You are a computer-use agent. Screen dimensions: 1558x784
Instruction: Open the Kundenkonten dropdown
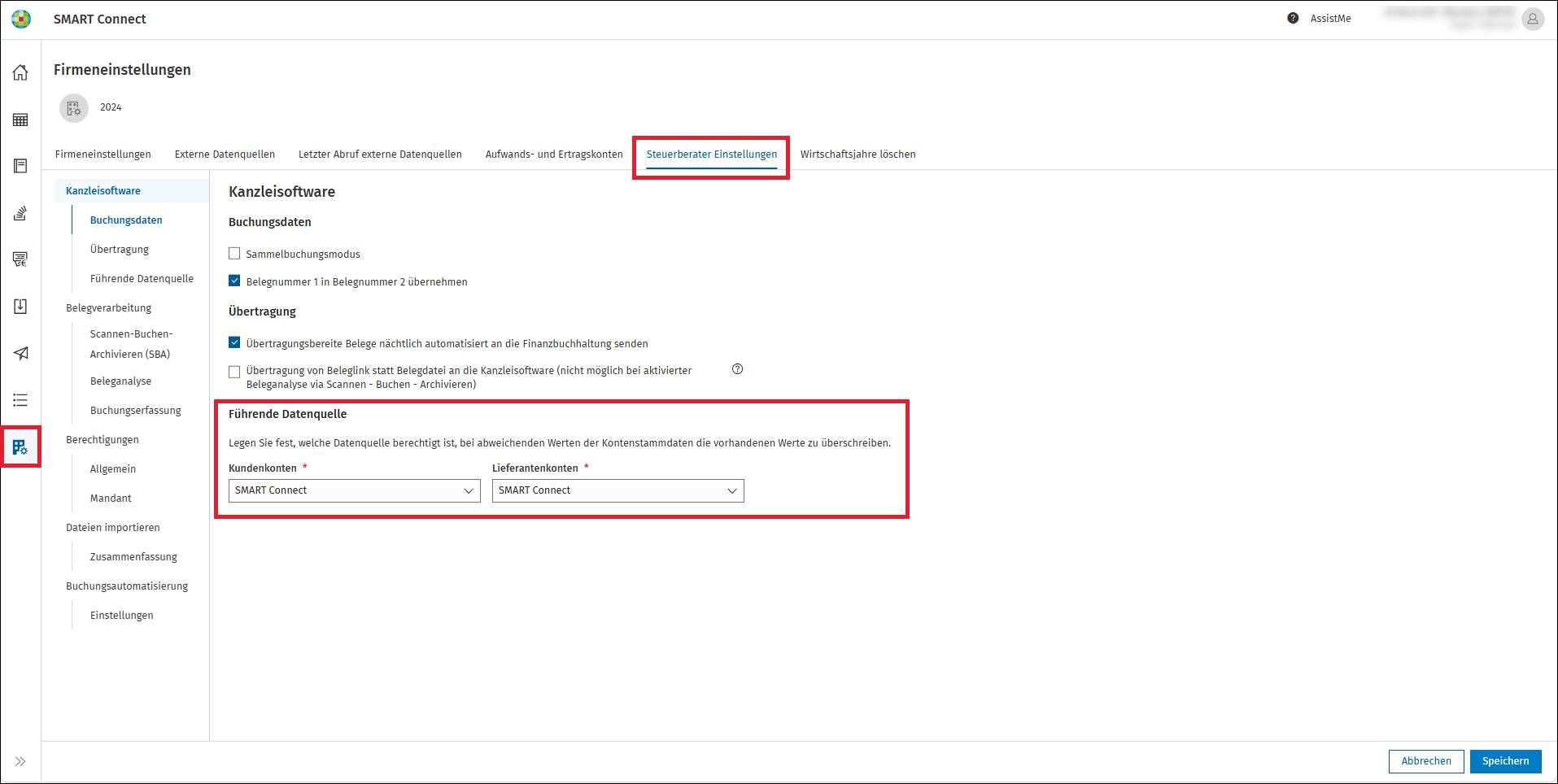coord(355,490)
